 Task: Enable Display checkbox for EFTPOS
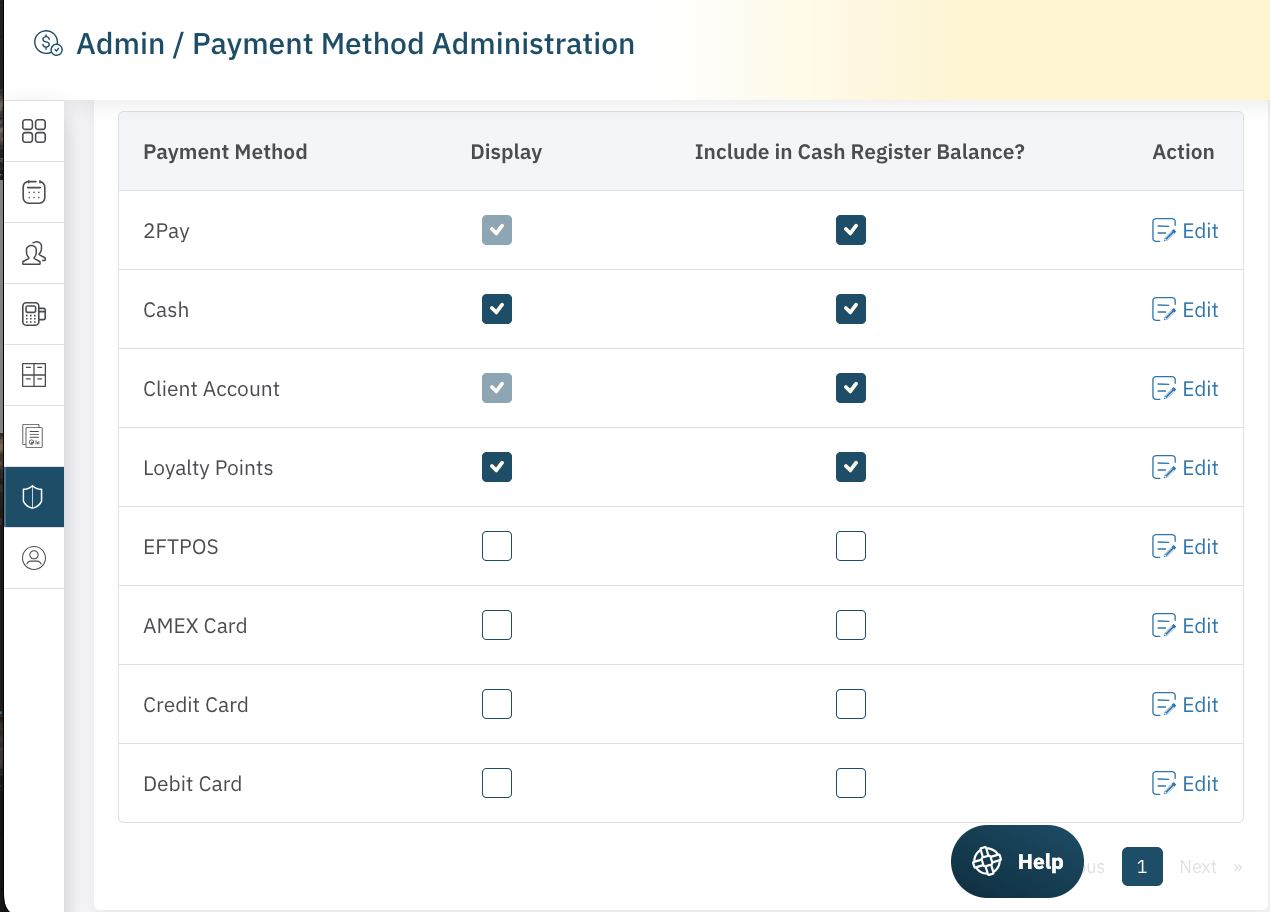(497, 546)
